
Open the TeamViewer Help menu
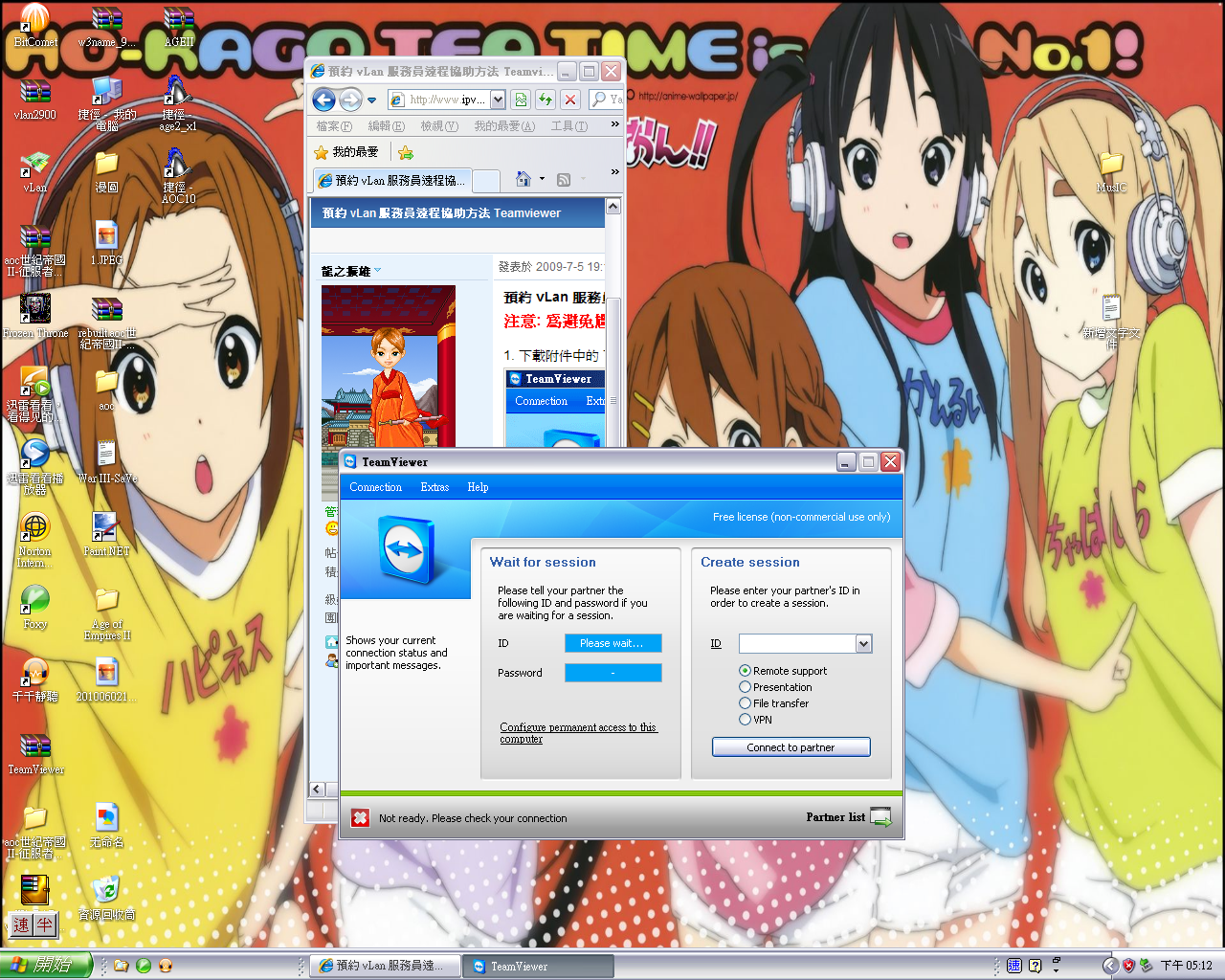[478, 487]
